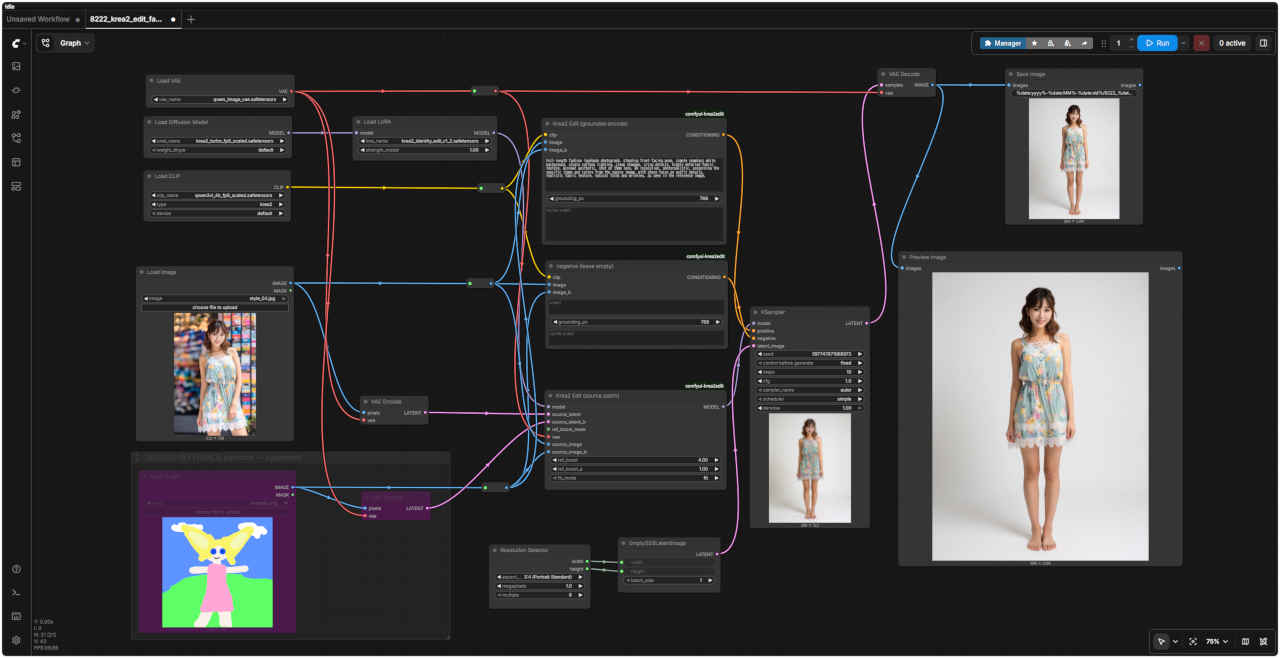This screenshot has width=1280, height=658.
Task: Click the strength_model value in Load LoRA
Action: coord(425,150)
